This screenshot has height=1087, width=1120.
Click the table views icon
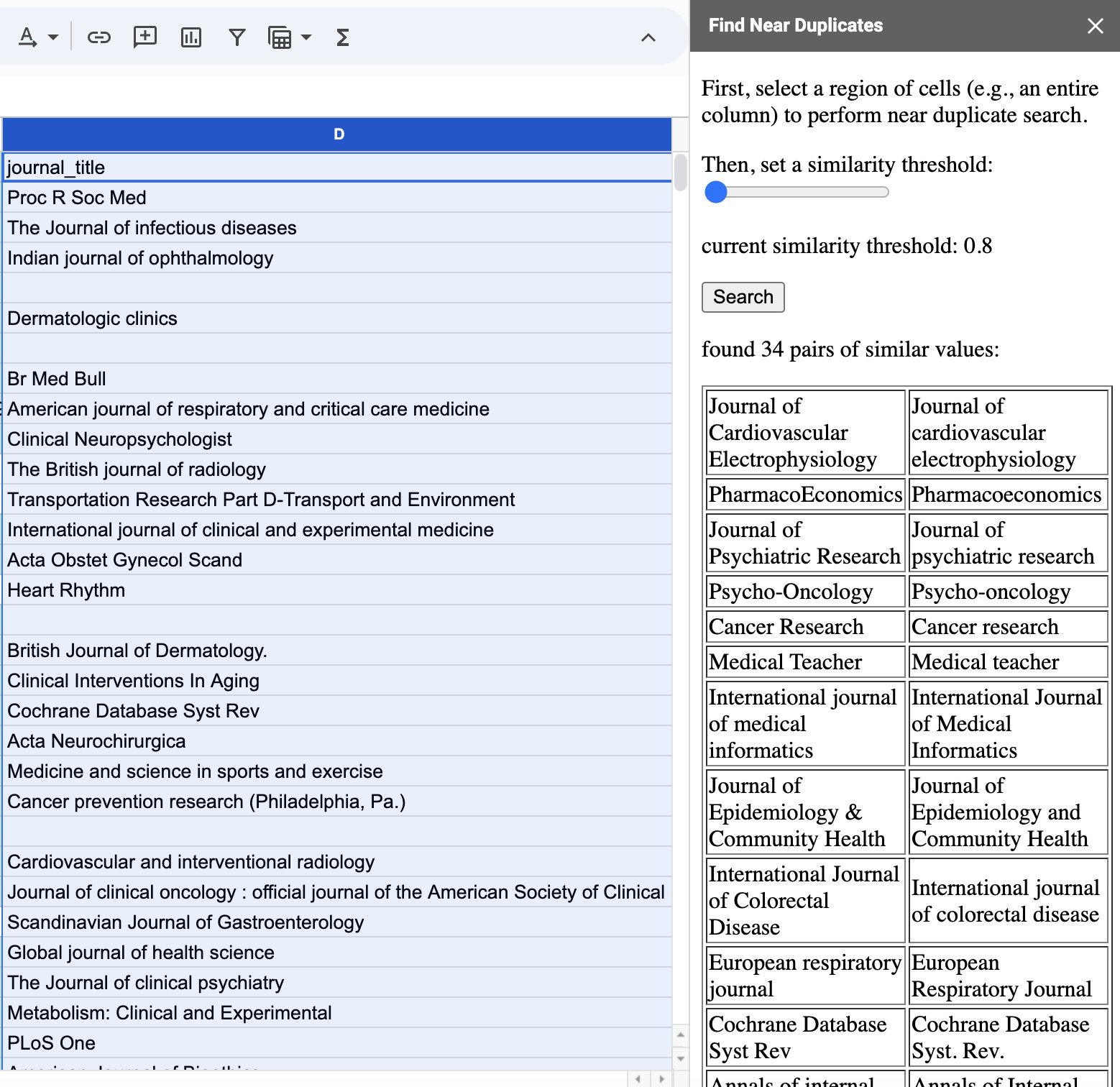tap(280, 37)
